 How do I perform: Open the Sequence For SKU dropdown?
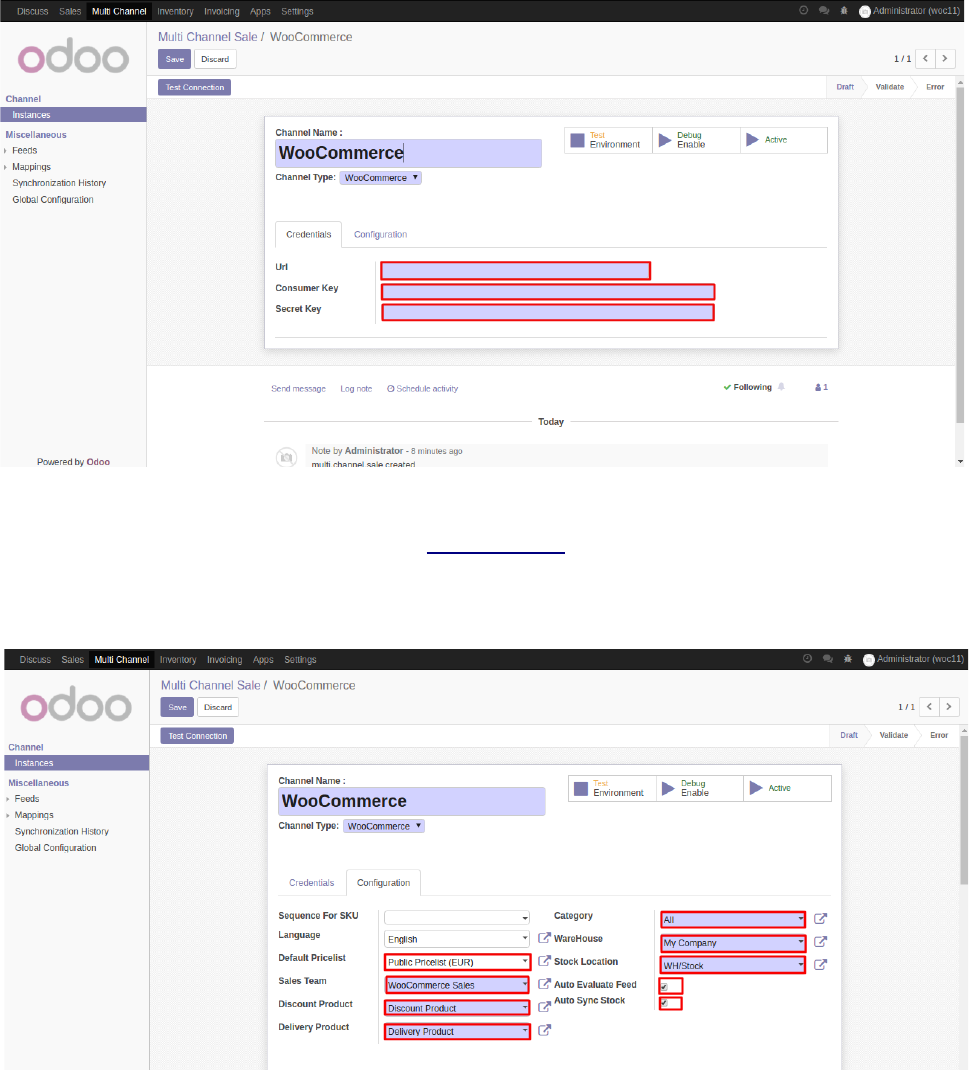click(457, 918)
